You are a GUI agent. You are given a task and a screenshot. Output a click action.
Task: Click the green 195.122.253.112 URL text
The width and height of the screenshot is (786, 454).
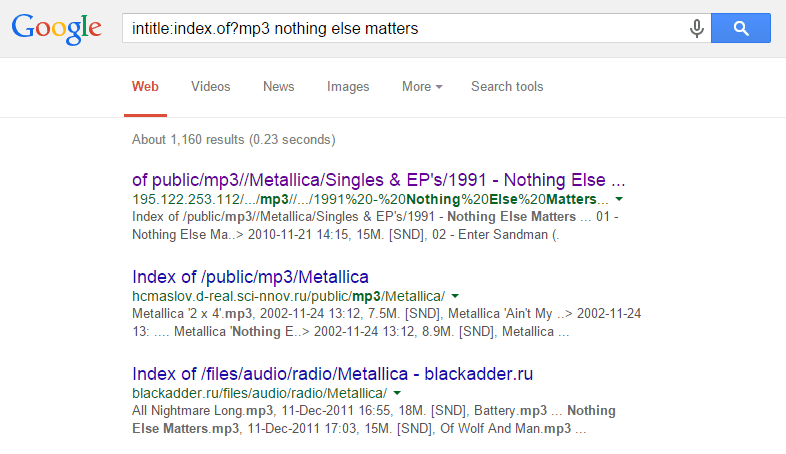pos(370,200)
